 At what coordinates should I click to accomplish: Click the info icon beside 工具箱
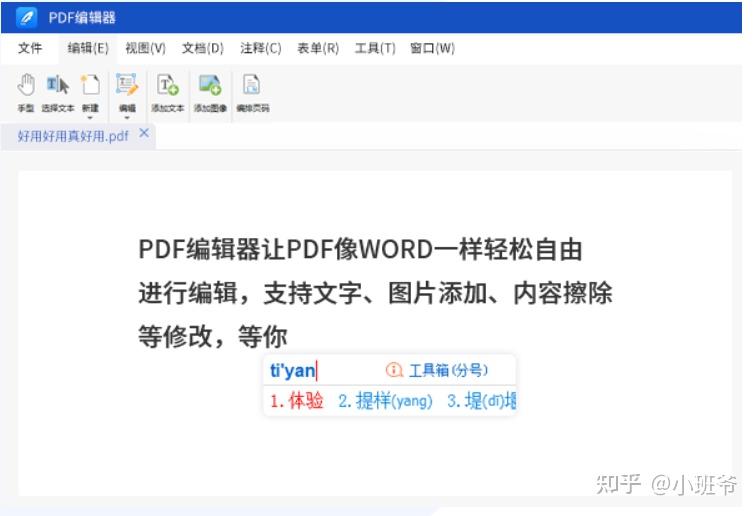tap(394, 370)
